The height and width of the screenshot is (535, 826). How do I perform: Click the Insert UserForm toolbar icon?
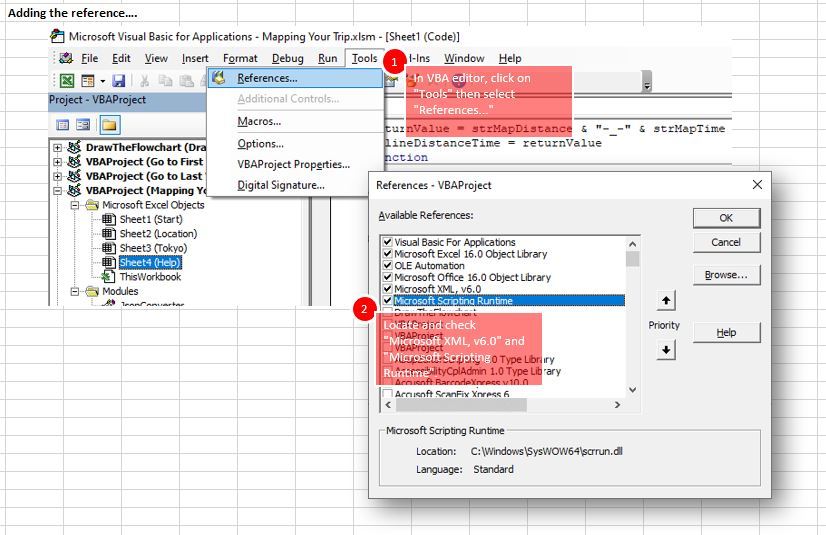pyautogui.click(x=87, y=81)
